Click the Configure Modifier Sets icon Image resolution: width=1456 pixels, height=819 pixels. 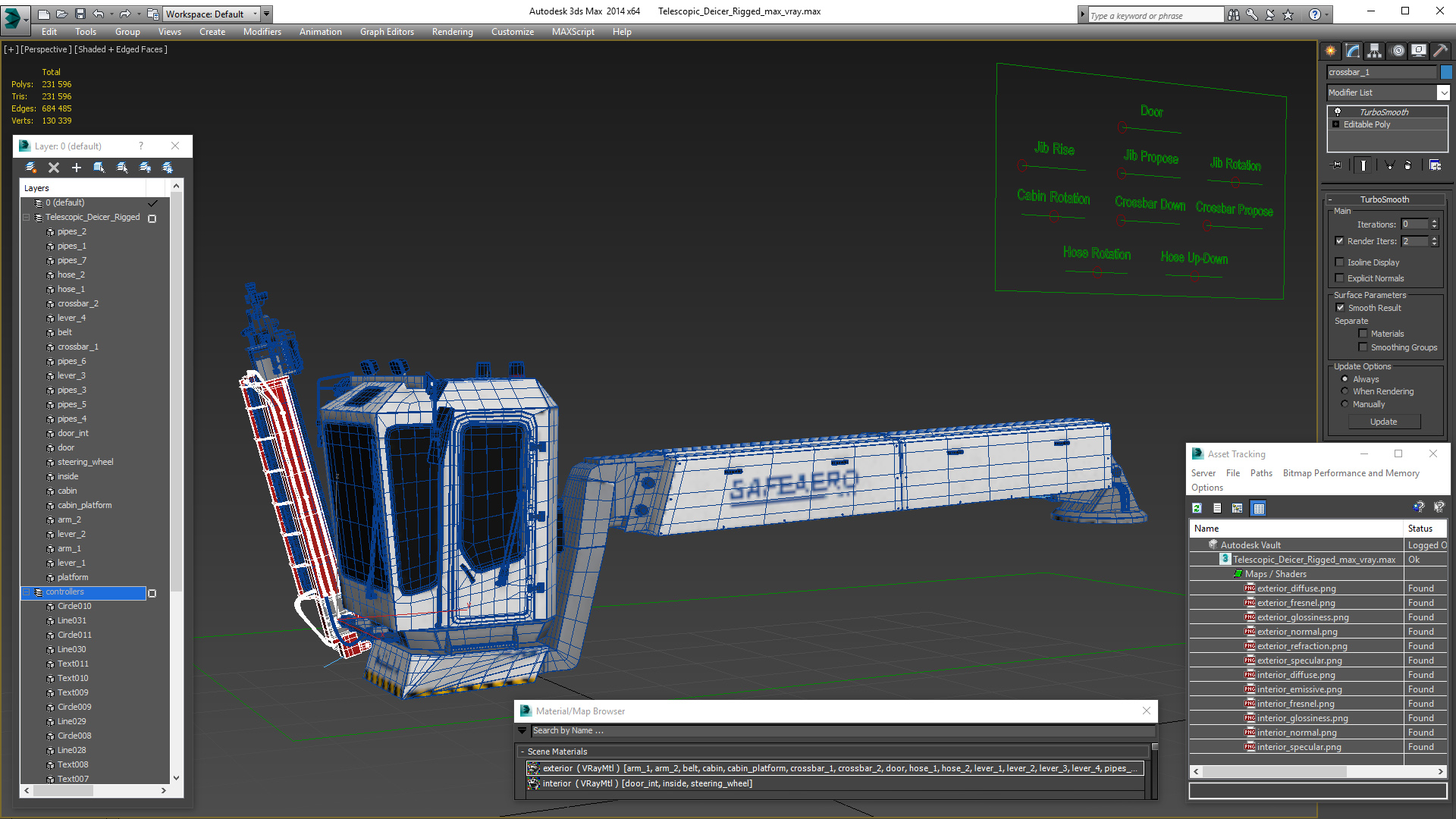[1436, 165]
